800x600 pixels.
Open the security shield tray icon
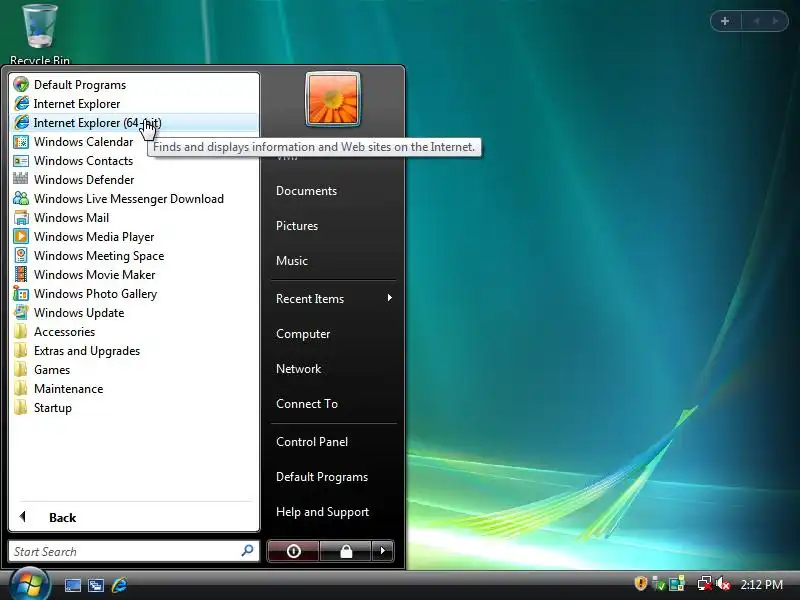(640, 583)
